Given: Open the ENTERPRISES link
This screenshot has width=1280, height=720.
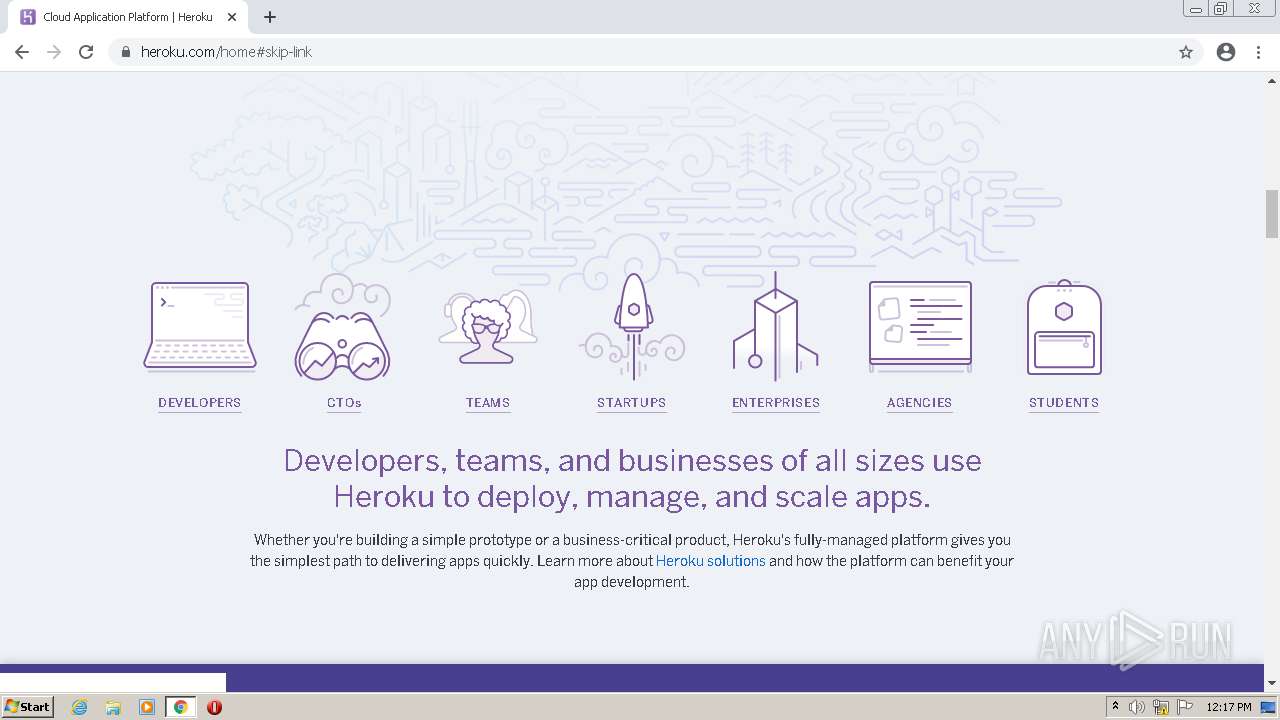Looking at the screenshot, I should tap(776, 403).
